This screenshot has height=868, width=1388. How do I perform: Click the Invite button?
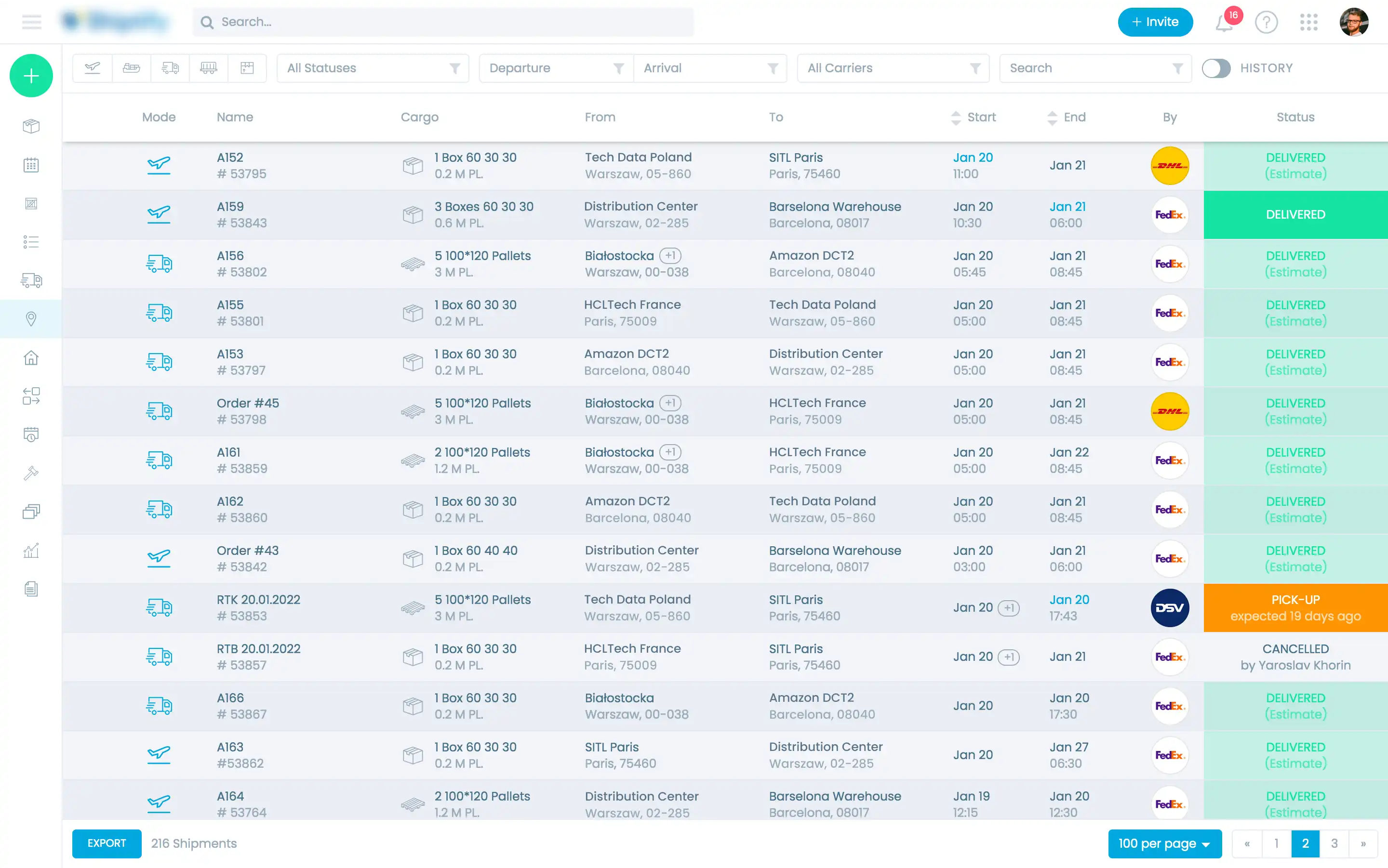point(1155,22)
